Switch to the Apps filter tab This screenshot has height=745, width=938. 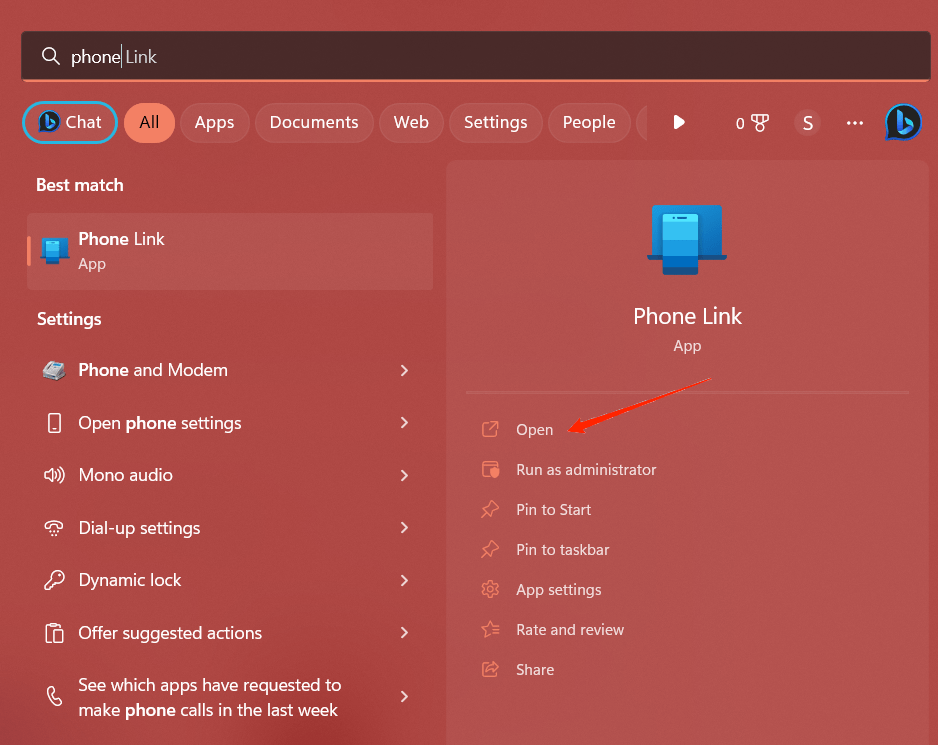[214, 123]
